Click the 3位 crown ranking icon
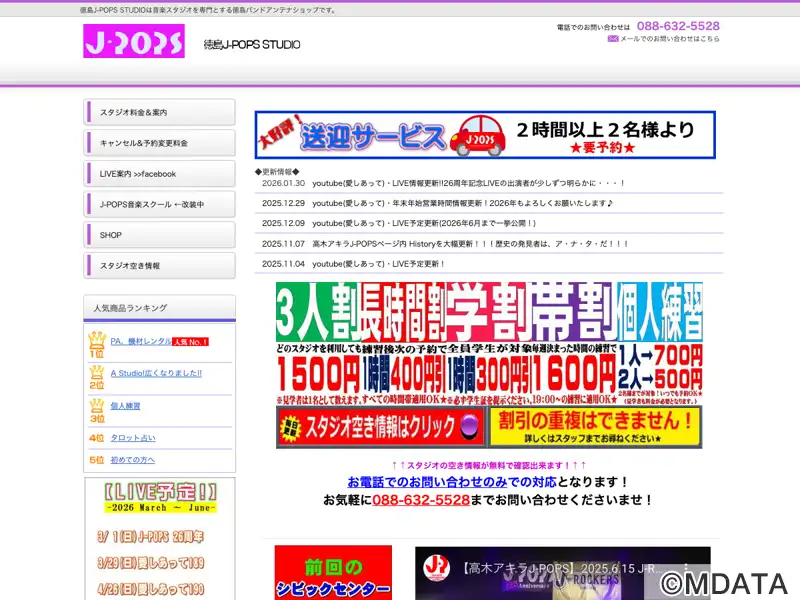The image size is (800, 600). tap(96, 409)
